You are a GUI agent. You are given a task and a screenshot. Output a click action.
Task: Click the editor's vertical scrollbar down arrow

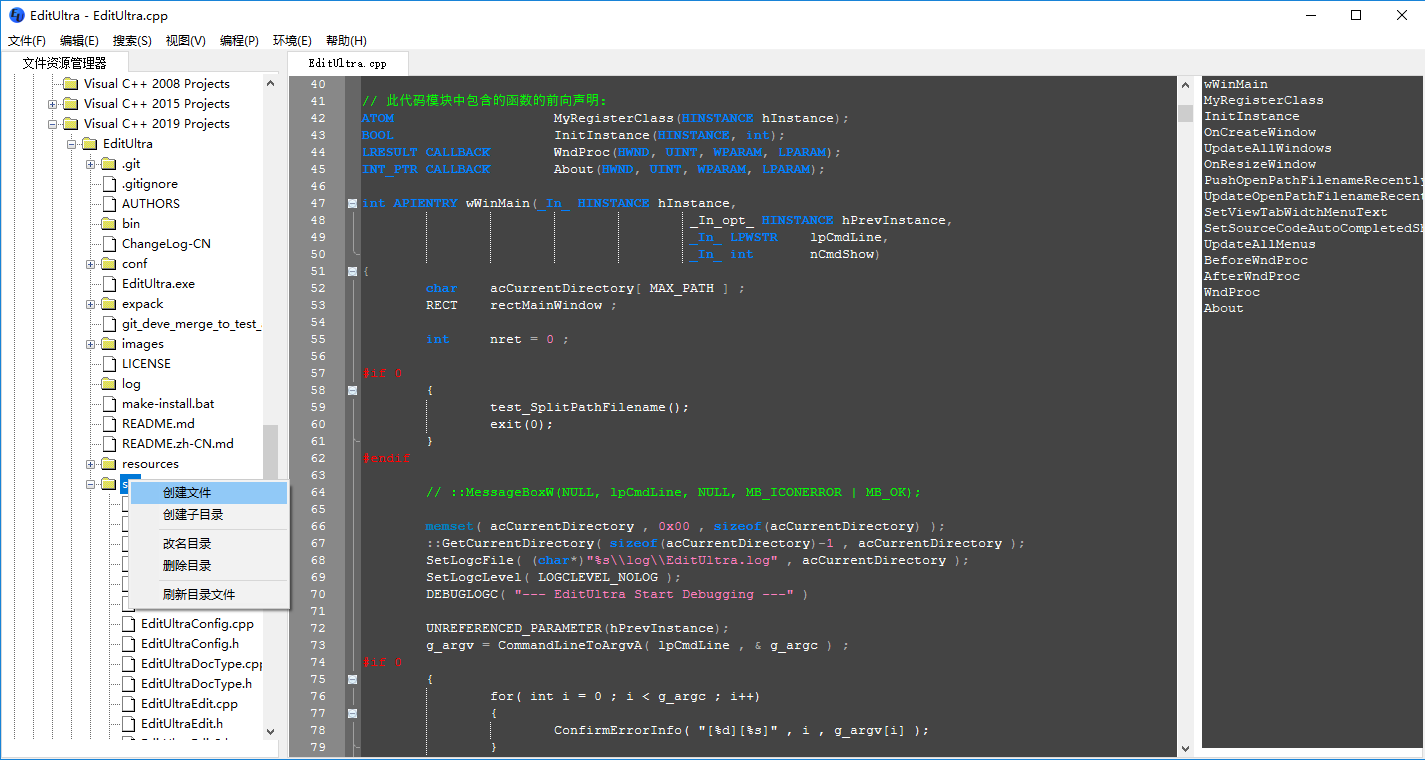pyautogui.click(x=1186, y=747)
